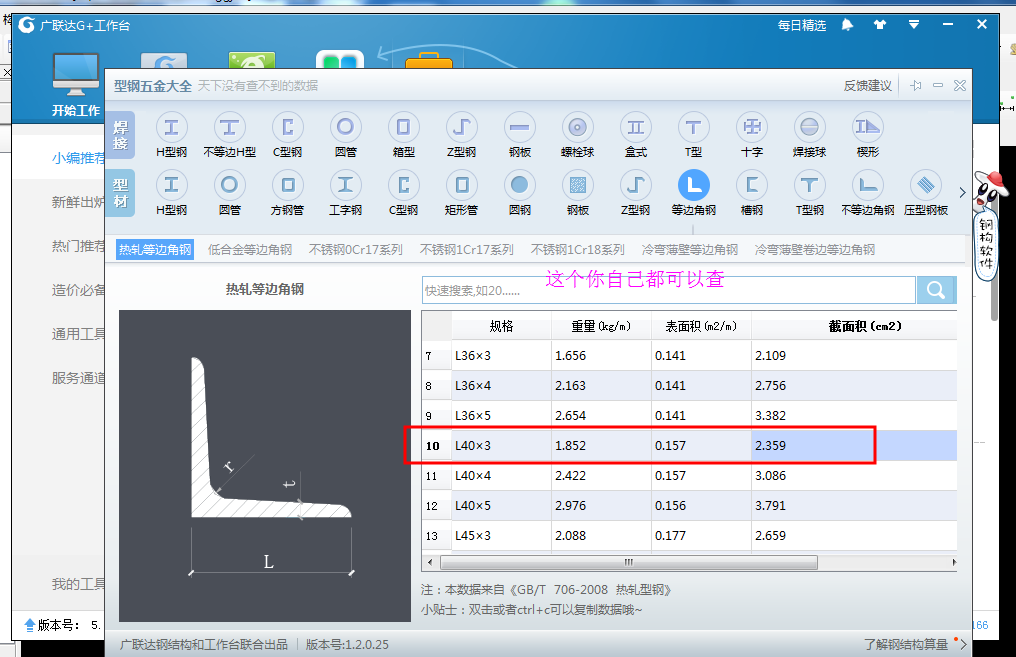This screenshot has height=657, width=1016.
Task: Click scroll left arrow of table
Action: coord(430,562)
